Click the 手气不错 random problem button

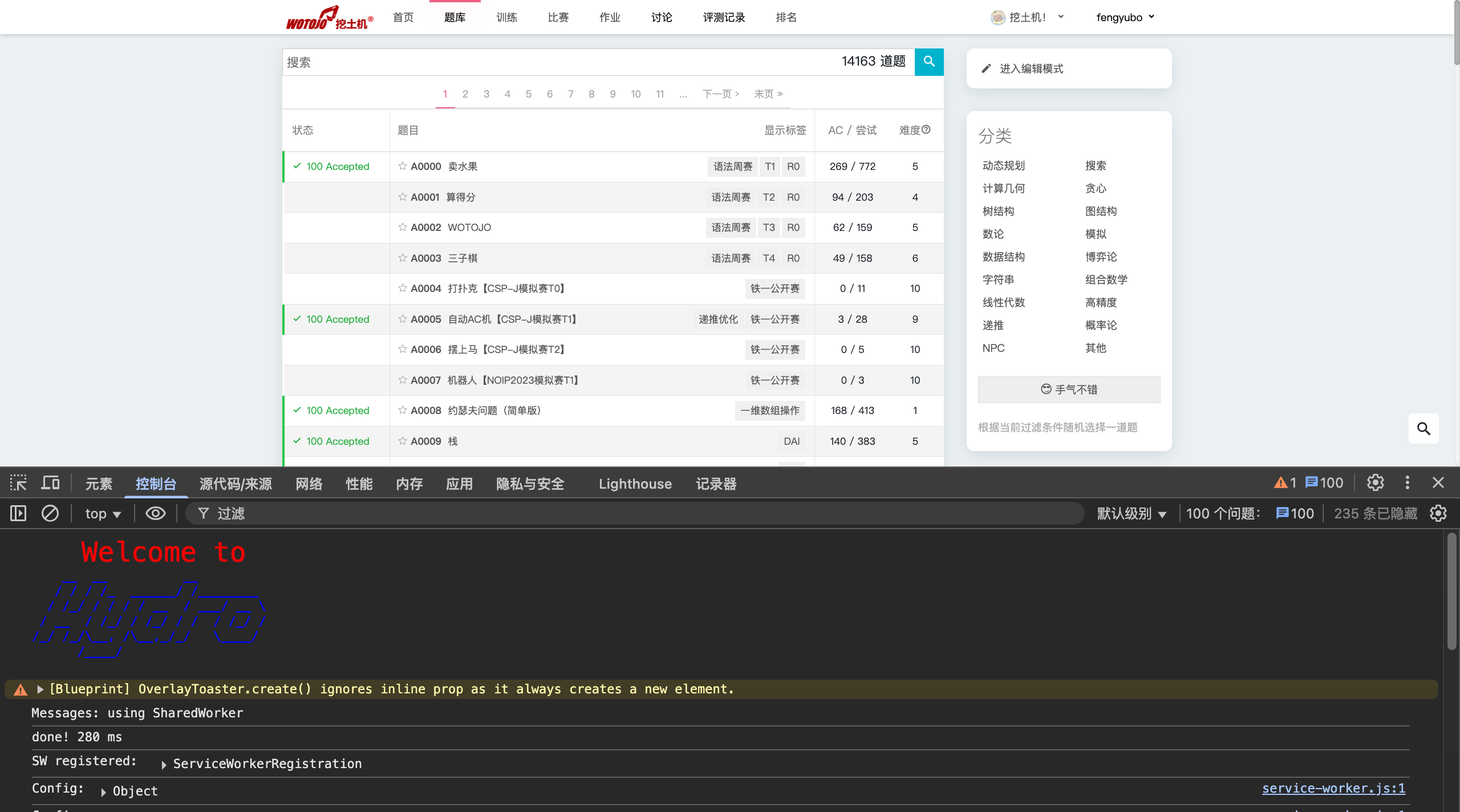coord(1069,389)
